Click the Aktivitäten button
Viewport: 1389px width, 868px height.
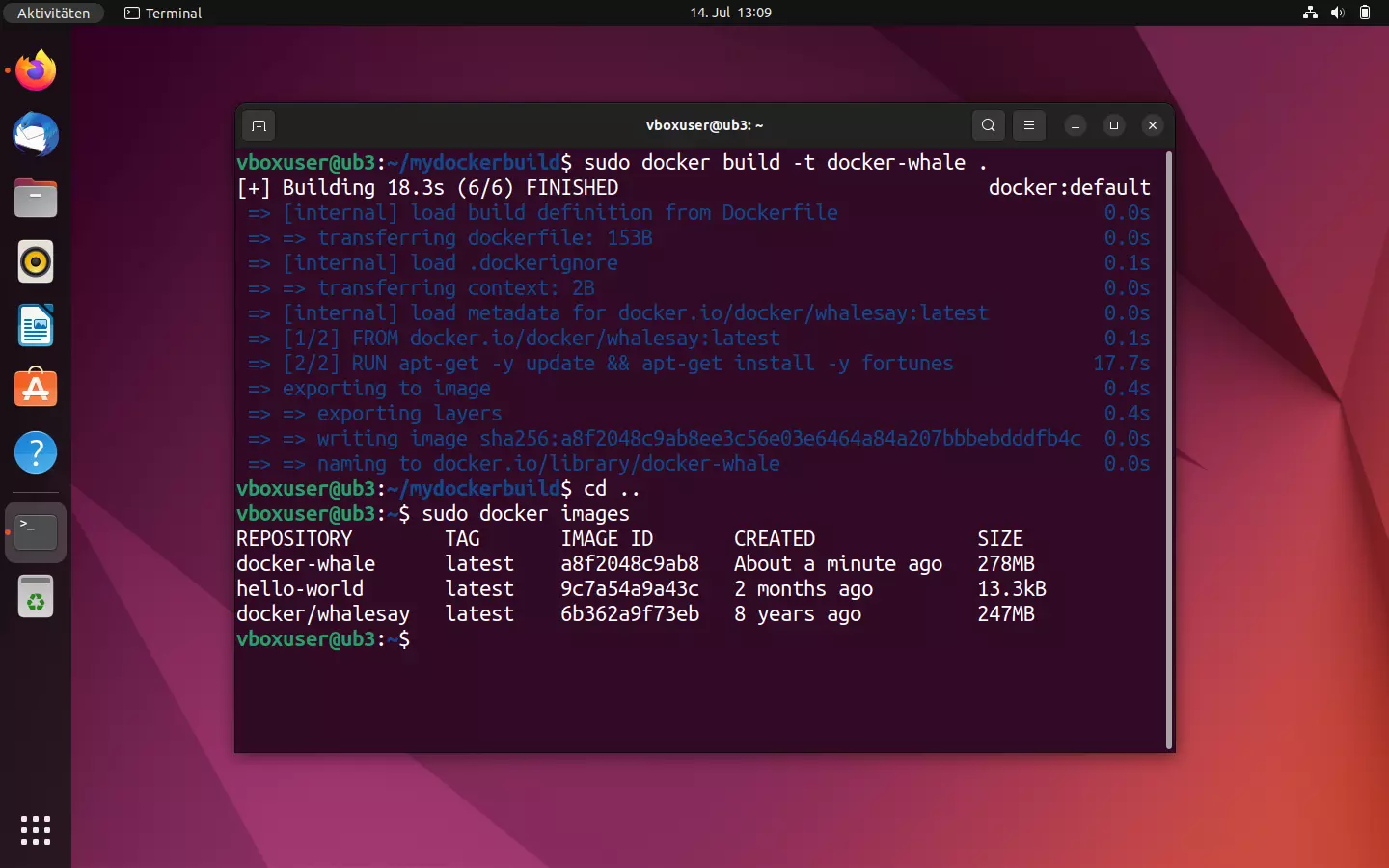pyautogui.click(x=53, y=13)
